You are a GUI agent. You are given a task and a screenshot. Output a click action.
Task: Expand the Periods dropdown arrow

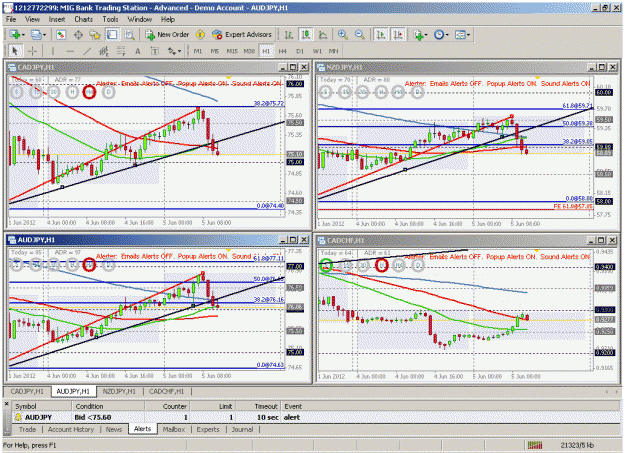[x=447, y=35]
